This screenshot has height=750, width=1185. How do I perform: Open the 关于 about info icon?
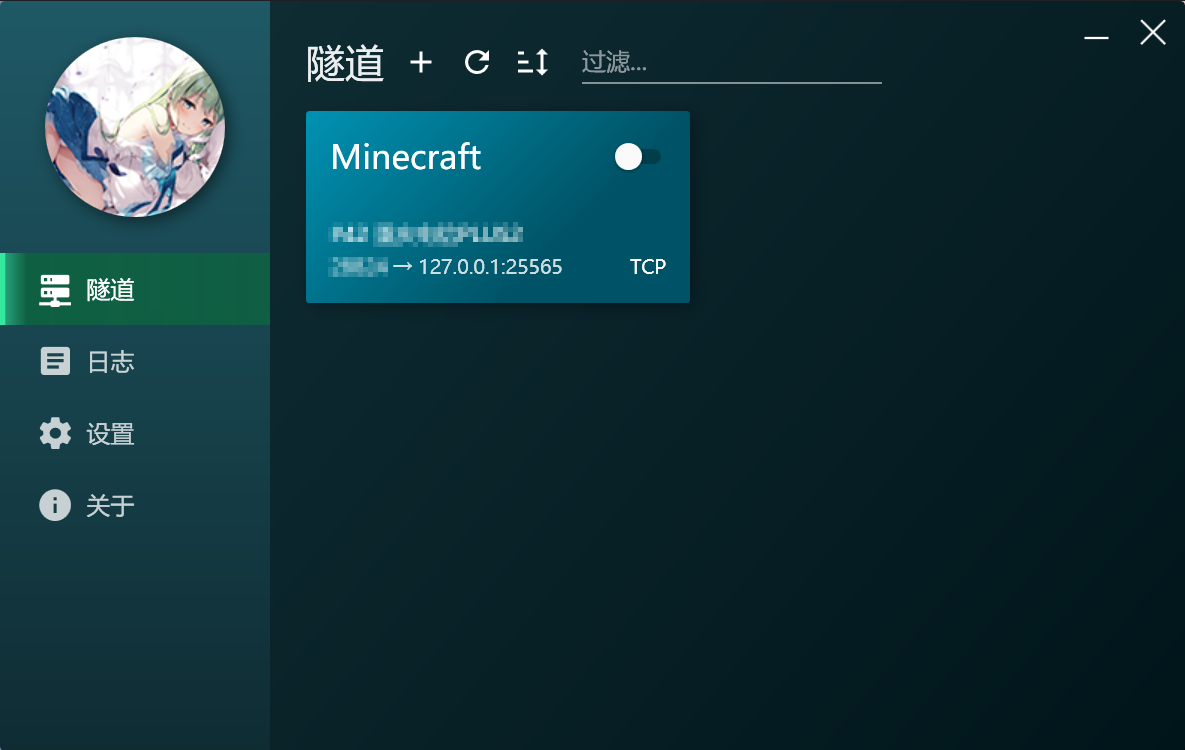tap(55, 505)
